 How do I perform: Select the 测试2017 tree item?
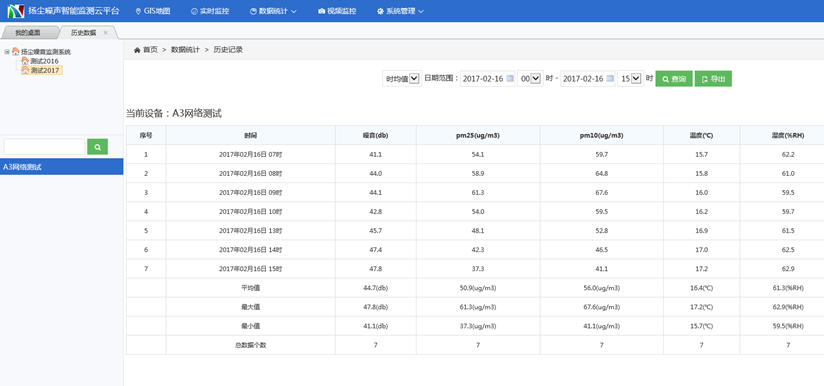[42, 70]
